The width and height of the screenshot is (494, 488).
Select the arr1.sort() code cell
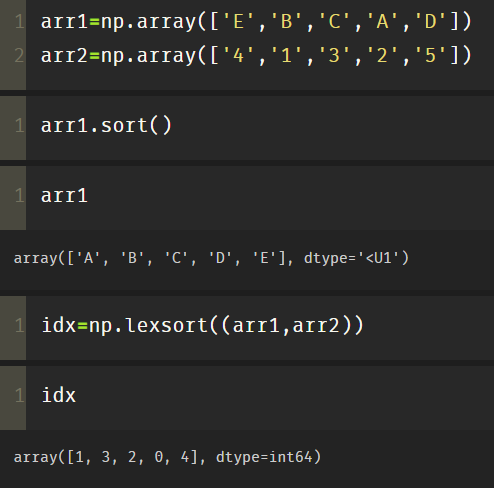[260, 128]
